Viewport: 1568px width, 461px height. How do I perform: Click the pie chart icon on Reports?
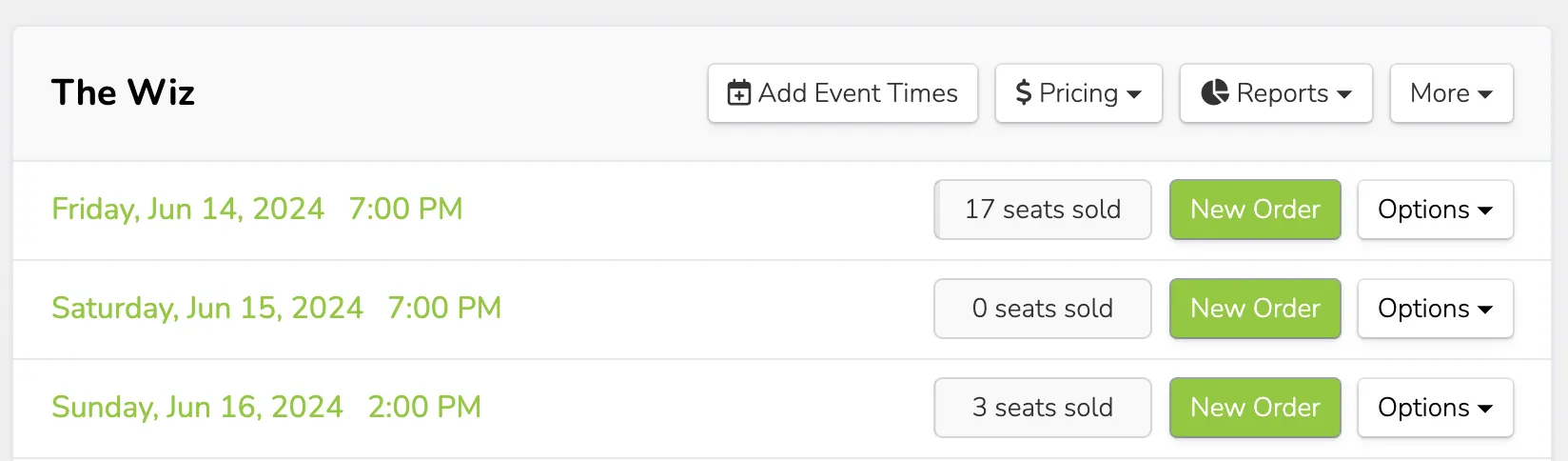tap(1215, 92)
